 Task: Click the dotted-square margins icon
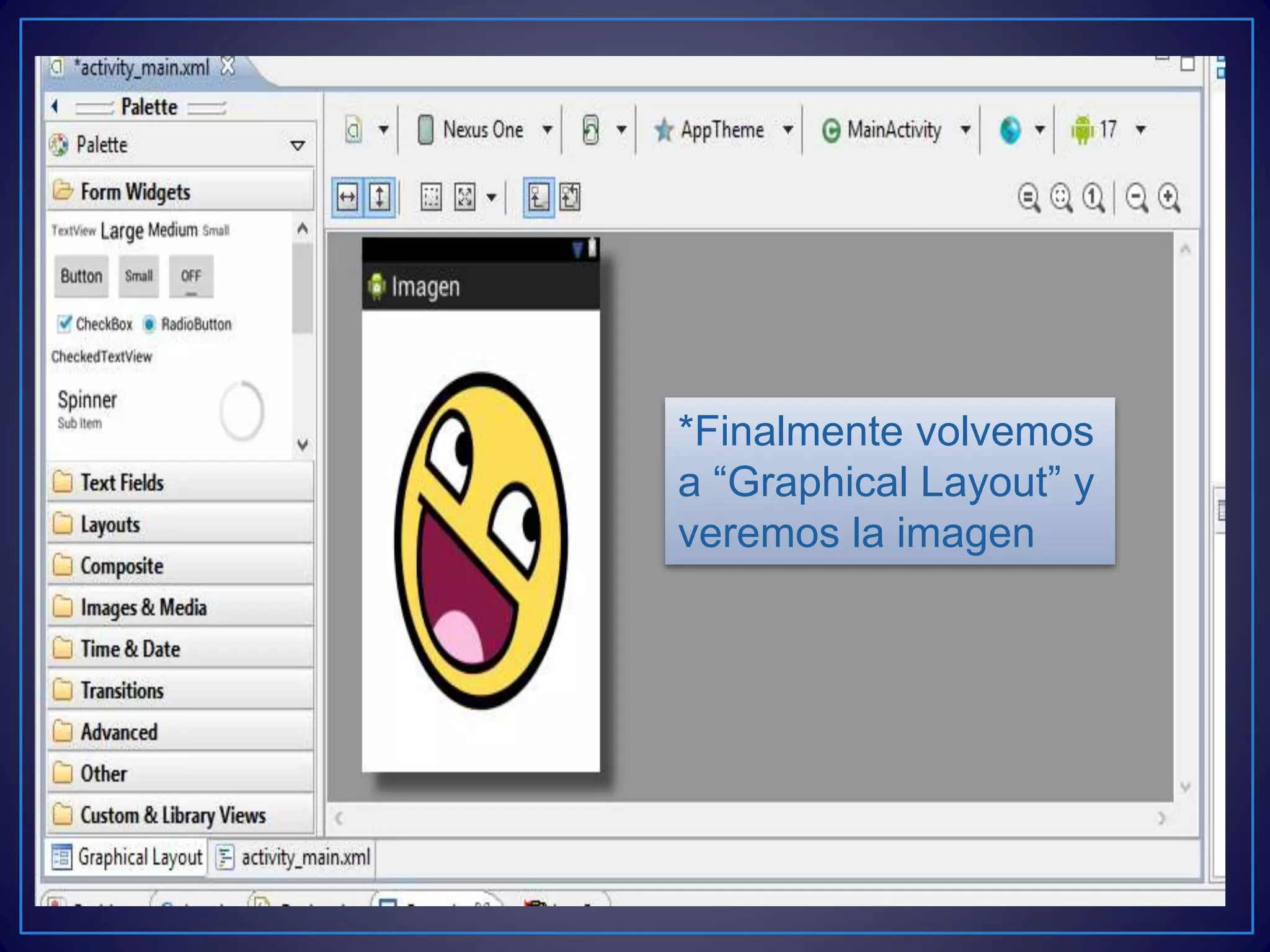click(430, 198)
